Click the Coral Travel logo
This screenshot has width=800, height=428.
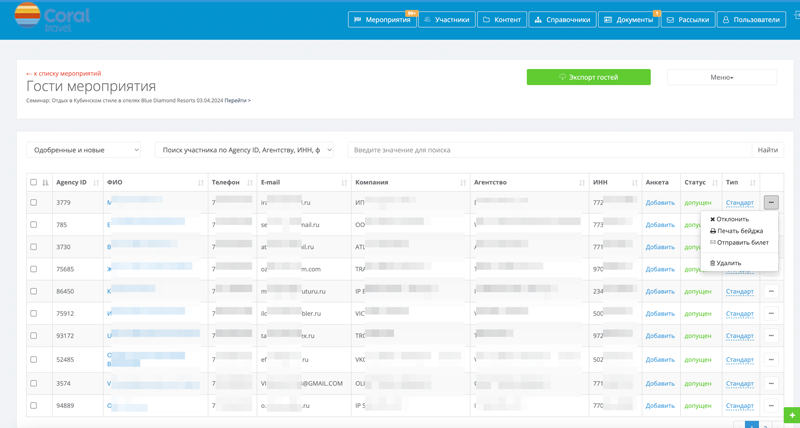tap(52, 17)
